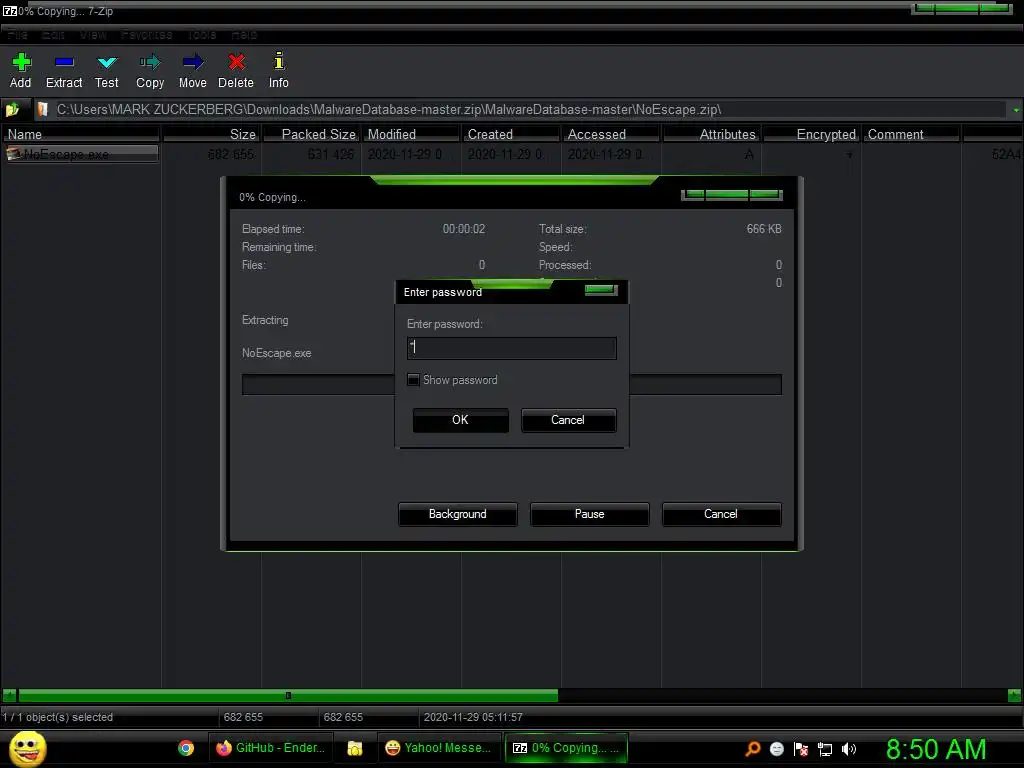Click the Total size 666 KB value
Screen dimensions: 1024x768
coord(764,229)
